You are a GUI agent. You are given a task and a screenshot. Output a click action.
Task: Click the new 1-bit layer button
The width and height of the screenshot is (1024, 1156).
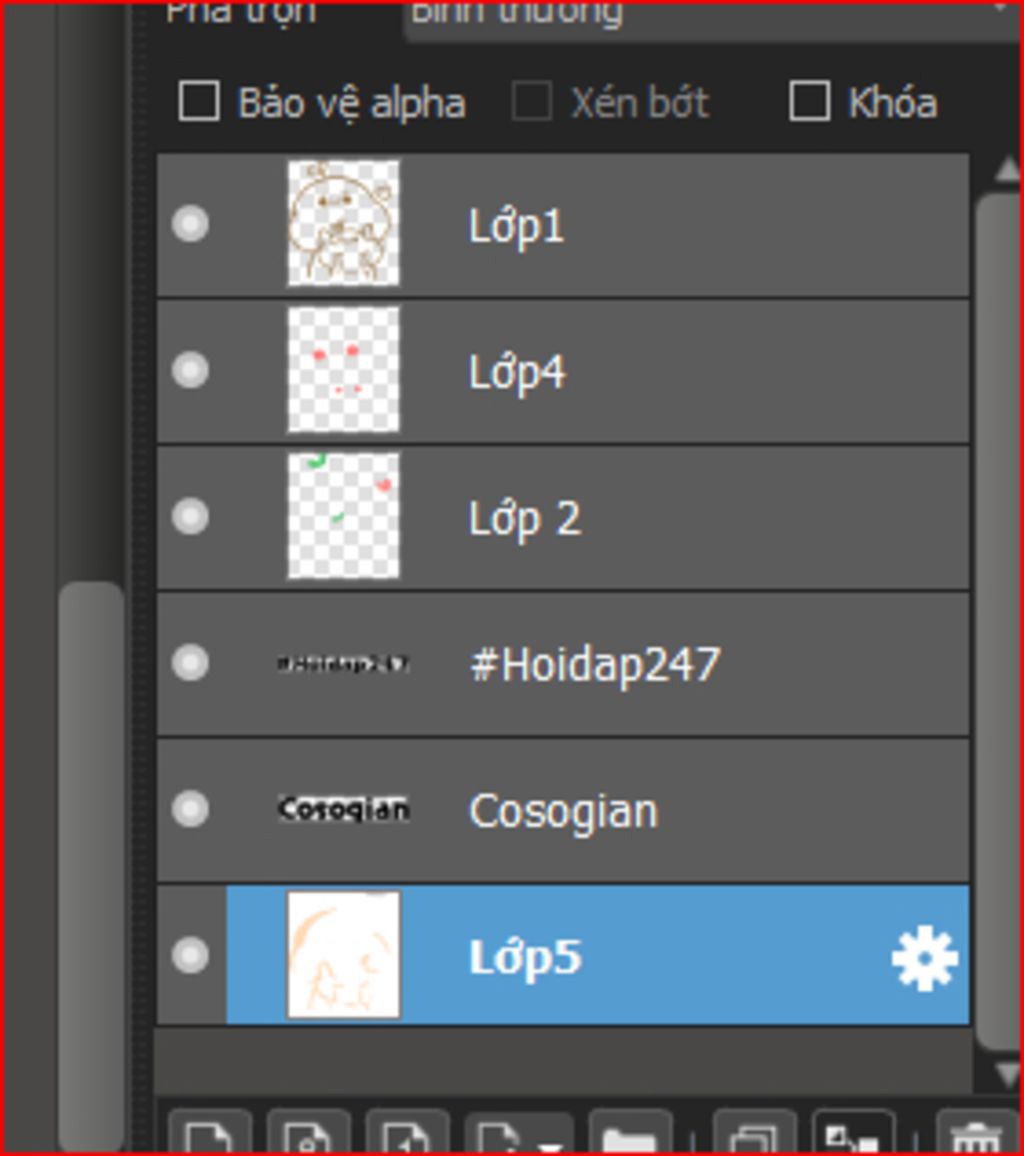[x=407, y=1132]
